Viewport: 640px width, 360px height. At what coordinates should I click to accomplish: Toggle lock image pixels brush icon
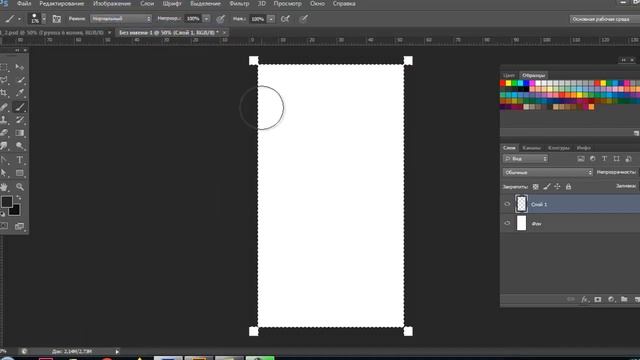[547, 187]
